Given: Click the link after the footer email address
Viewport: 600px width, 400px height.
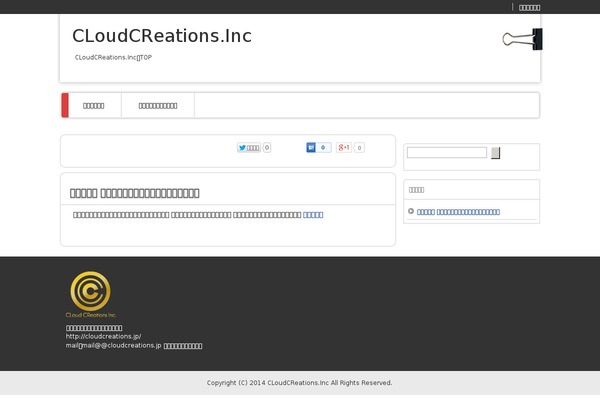Looking at the screenshot, I should point(183,346).
